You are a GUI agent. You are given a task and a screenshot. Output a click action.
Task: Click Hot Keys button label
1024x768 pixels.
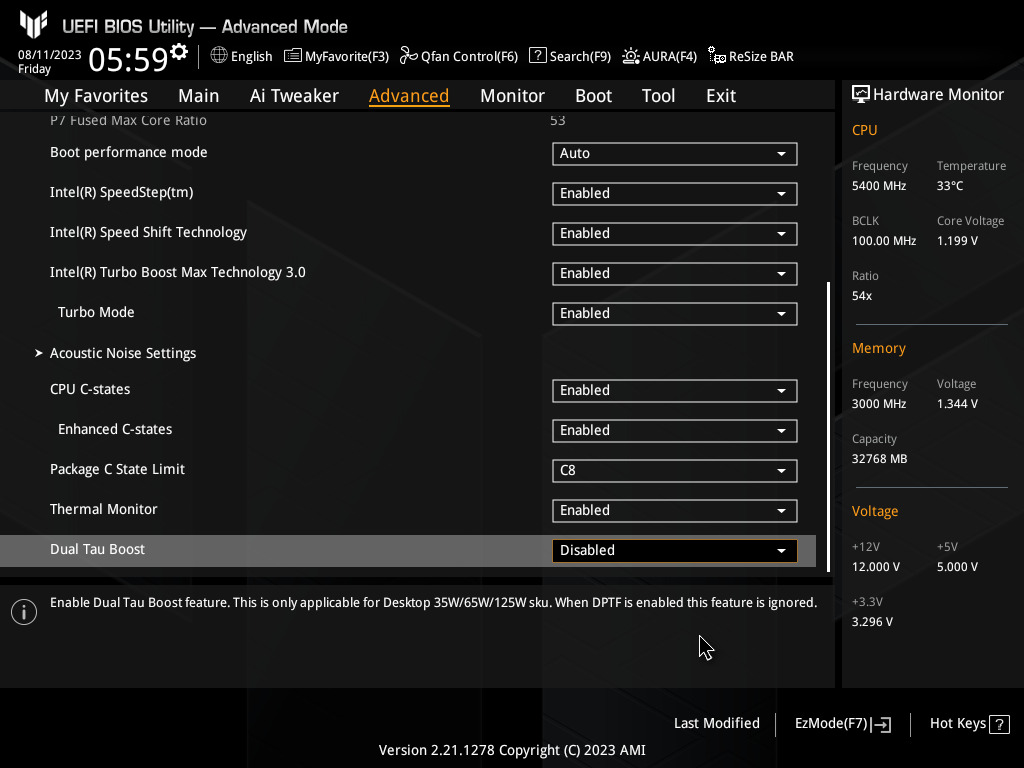coord(957,723)
